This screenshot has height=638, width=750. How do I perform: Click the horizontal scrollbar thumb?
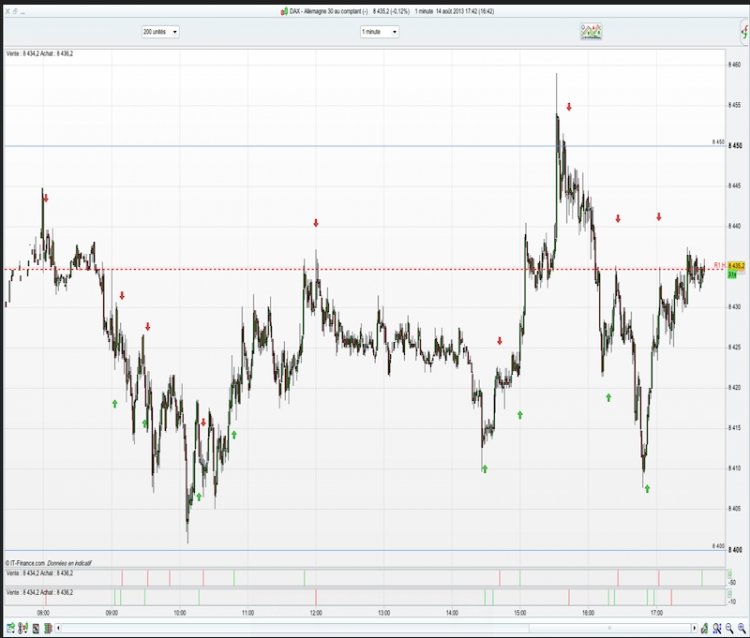click(610, 628)
